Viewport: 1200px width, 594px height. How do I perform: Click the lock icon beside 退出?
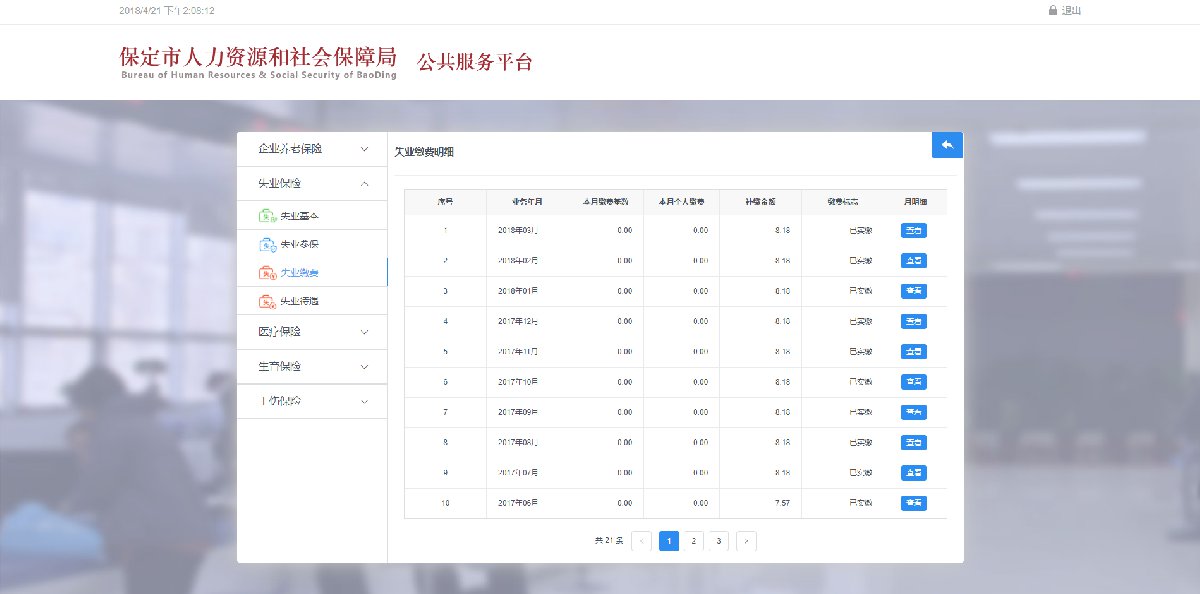(x=1052, y=10)
